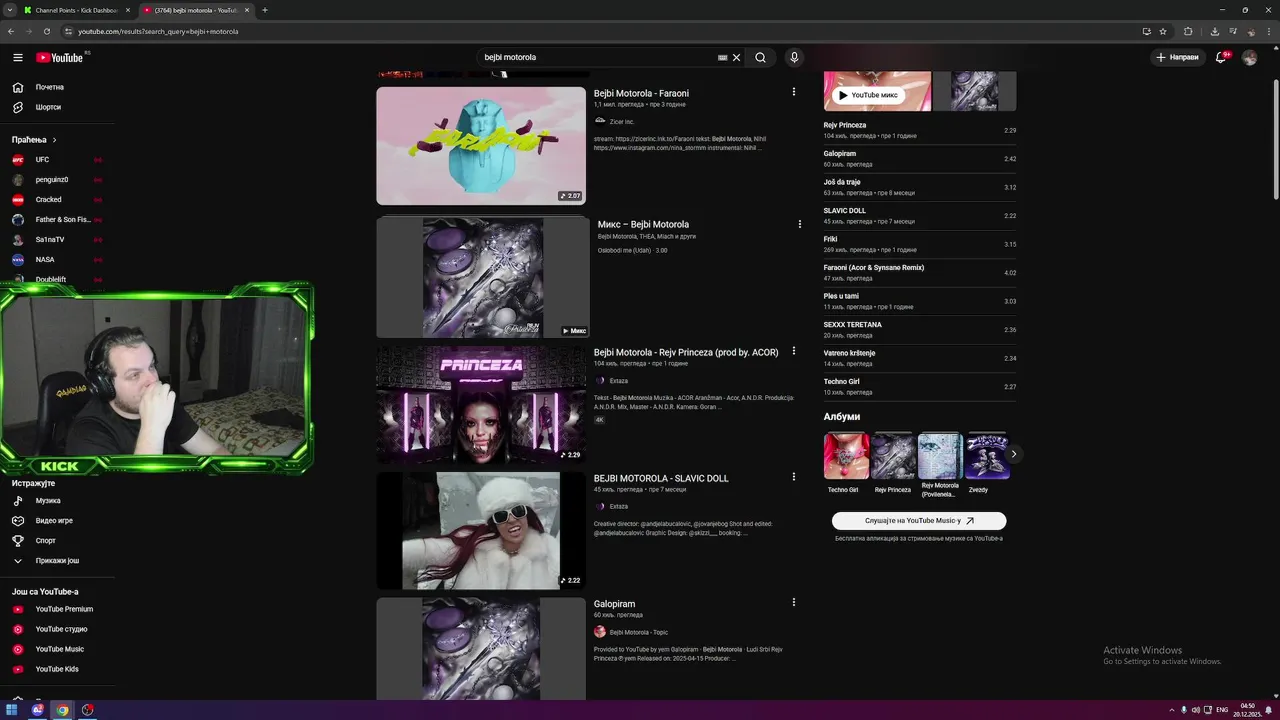This screenshot has height=720, width=1280.
Task: Click the YouTube микс play button
Action: [x=868, y=95]
